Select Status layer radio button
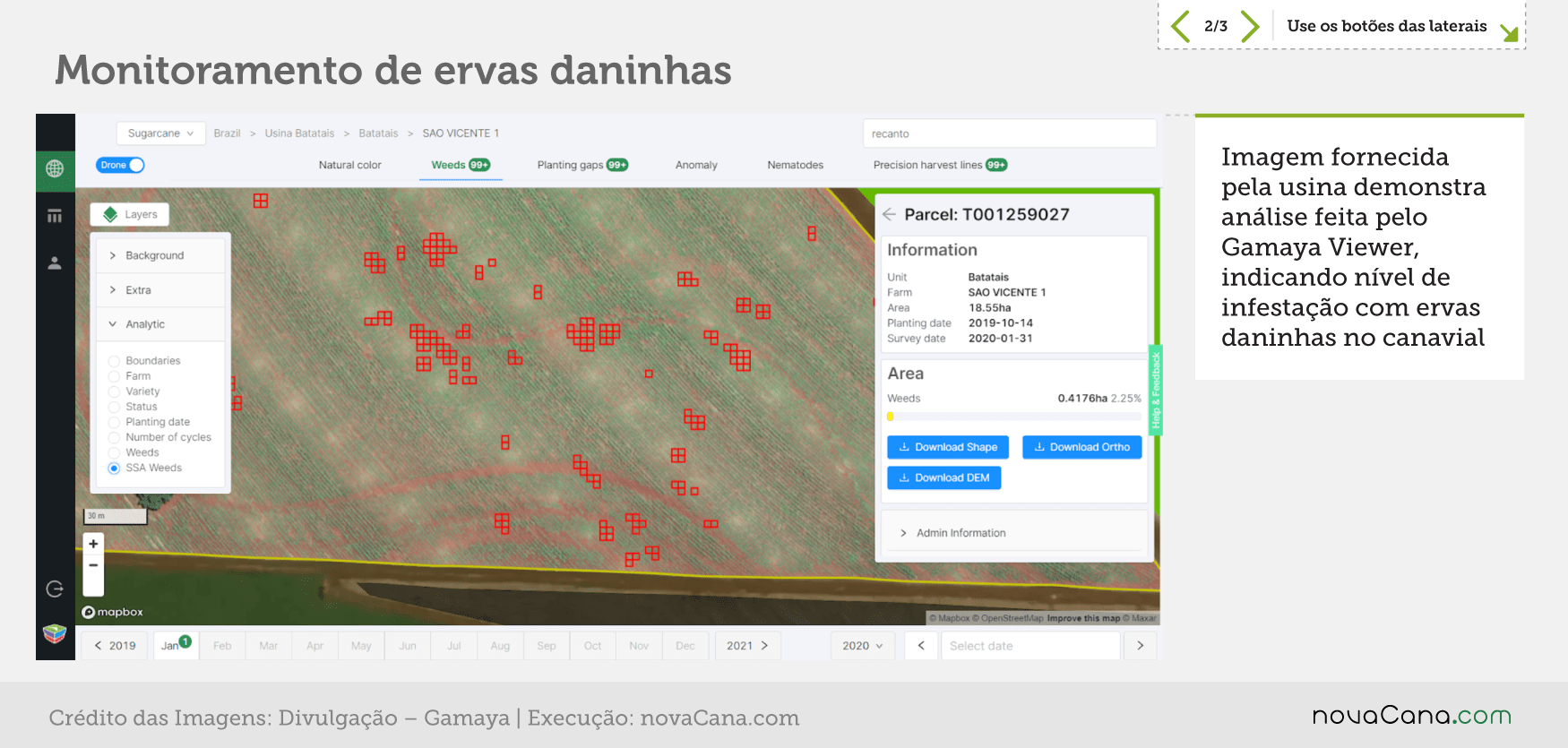 (114, 407)
